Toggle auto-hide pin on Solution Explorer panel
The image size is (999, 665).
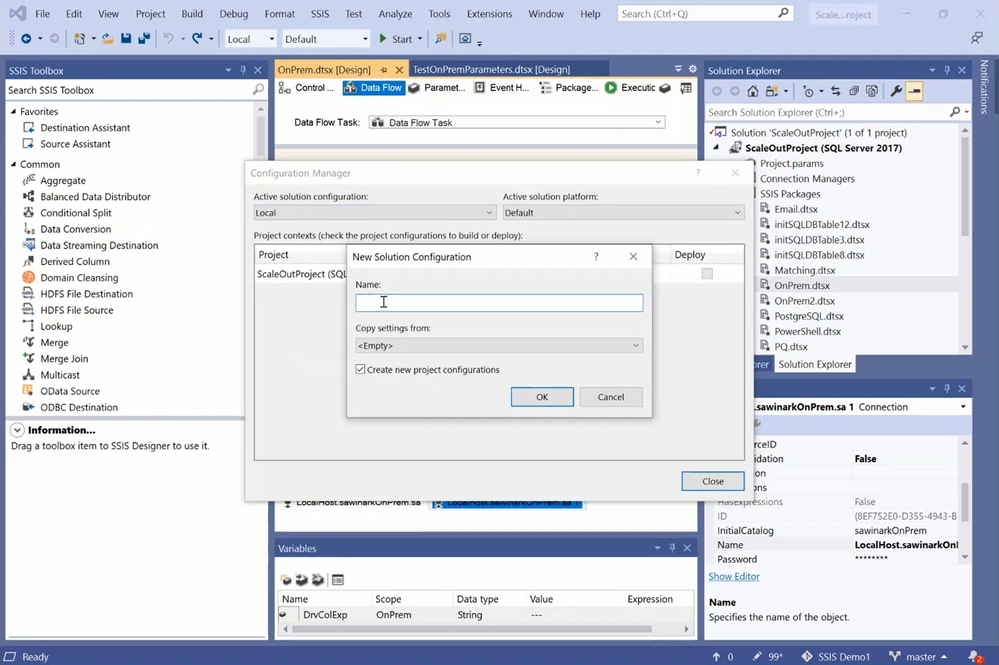tap(947, 70)
